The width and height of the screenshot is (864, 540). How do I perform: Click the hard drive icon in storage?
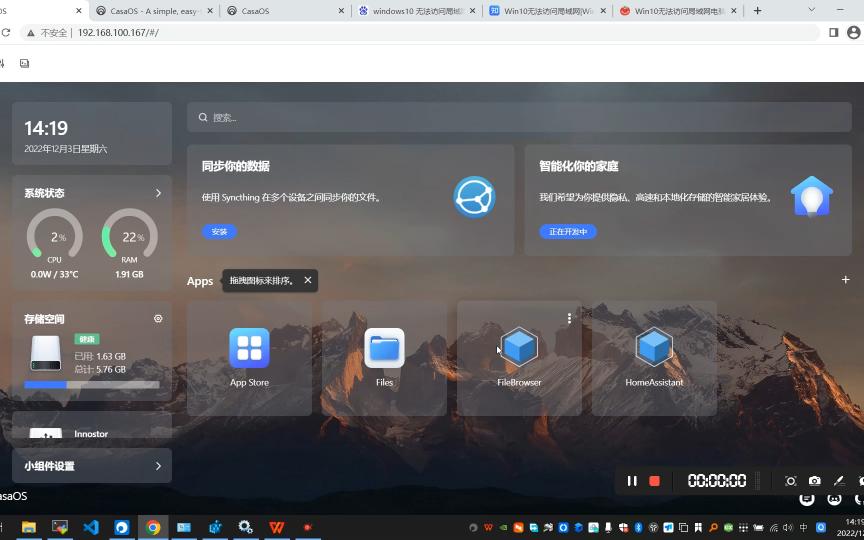coord(46,353)
